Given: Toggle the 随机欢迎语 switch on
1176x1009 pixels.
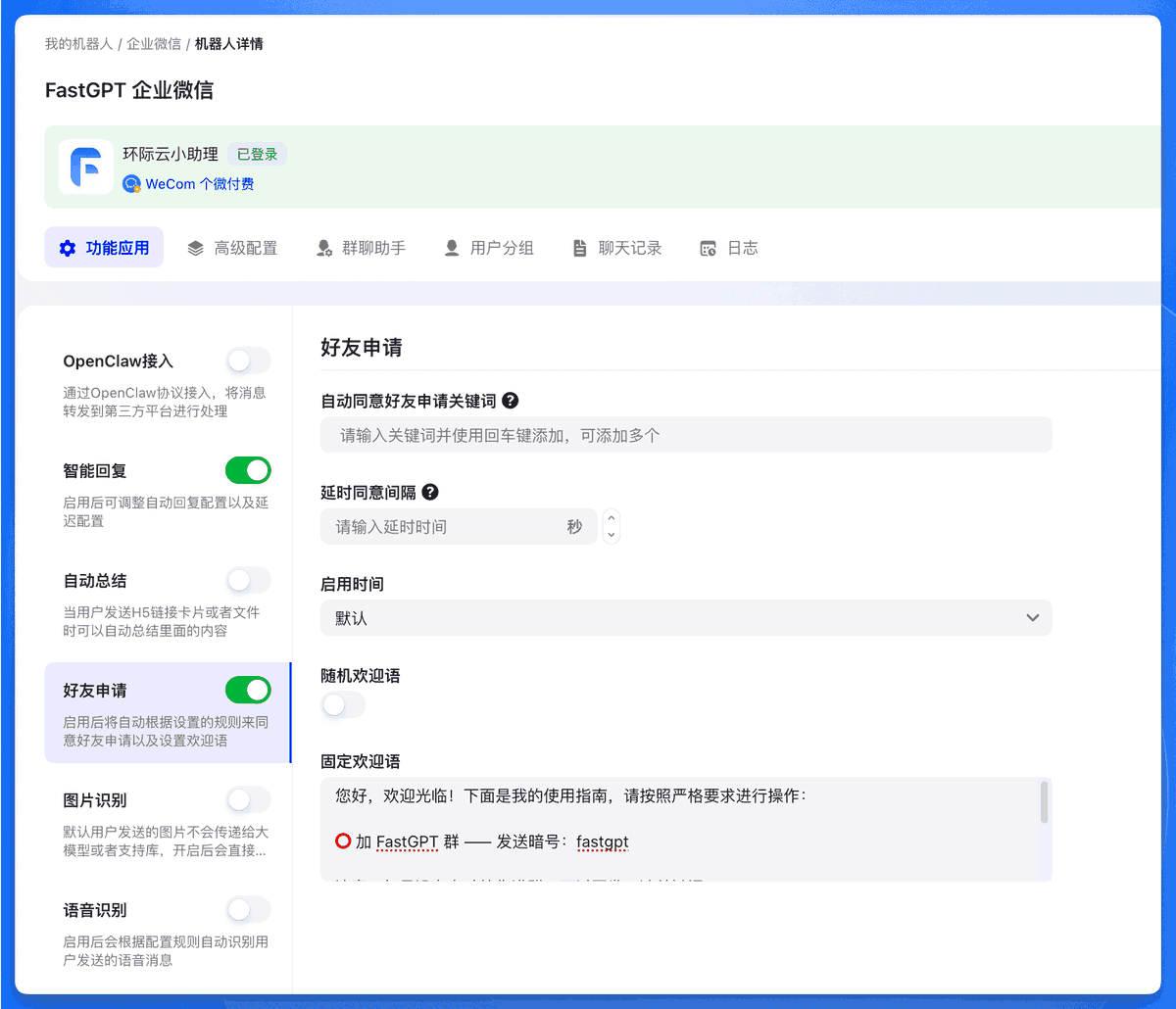Looking at the screenshot, I should coord(343,704).
